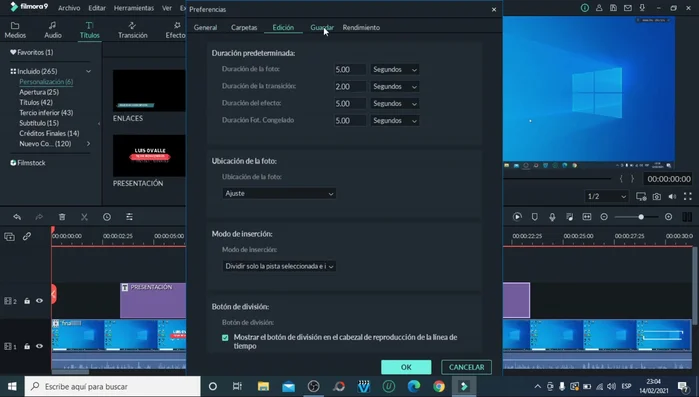Viewport: 699px width, 397px height.
Task: Lock video track 2
Action: click(27, 301)
